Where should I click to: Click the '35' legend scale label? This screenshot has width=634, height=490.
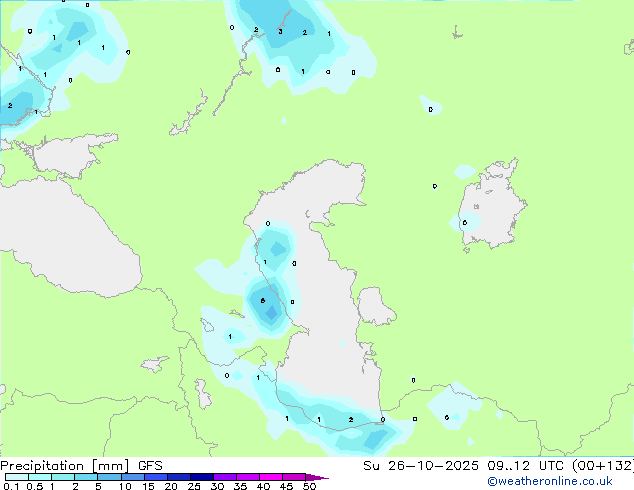click(x=240, y=486)
